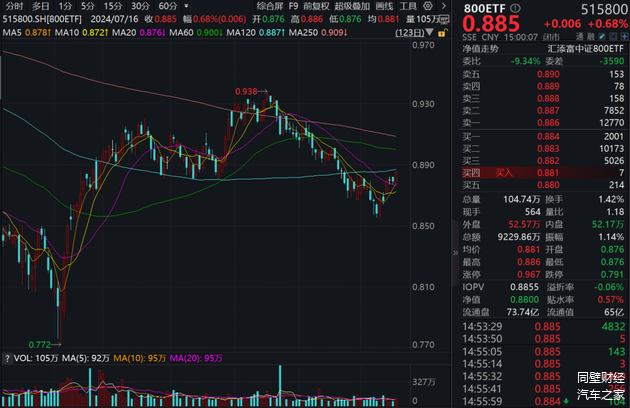This screenshot has width=630, height=408.
Task: Click the arrow icon at toolbar's right end
Action: (442, 6)
